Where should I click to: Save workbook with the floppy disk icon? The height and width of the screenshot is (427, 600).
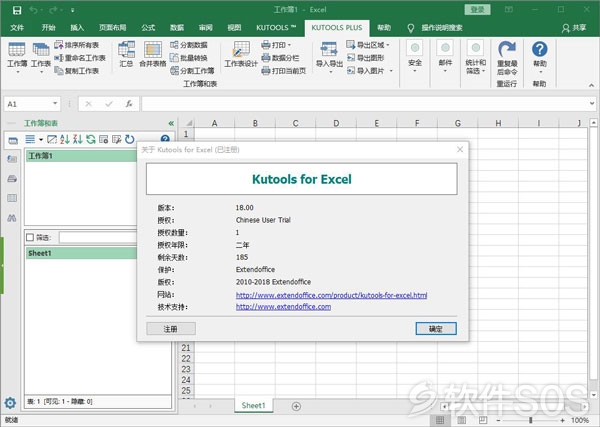click(x=16, y=10)
